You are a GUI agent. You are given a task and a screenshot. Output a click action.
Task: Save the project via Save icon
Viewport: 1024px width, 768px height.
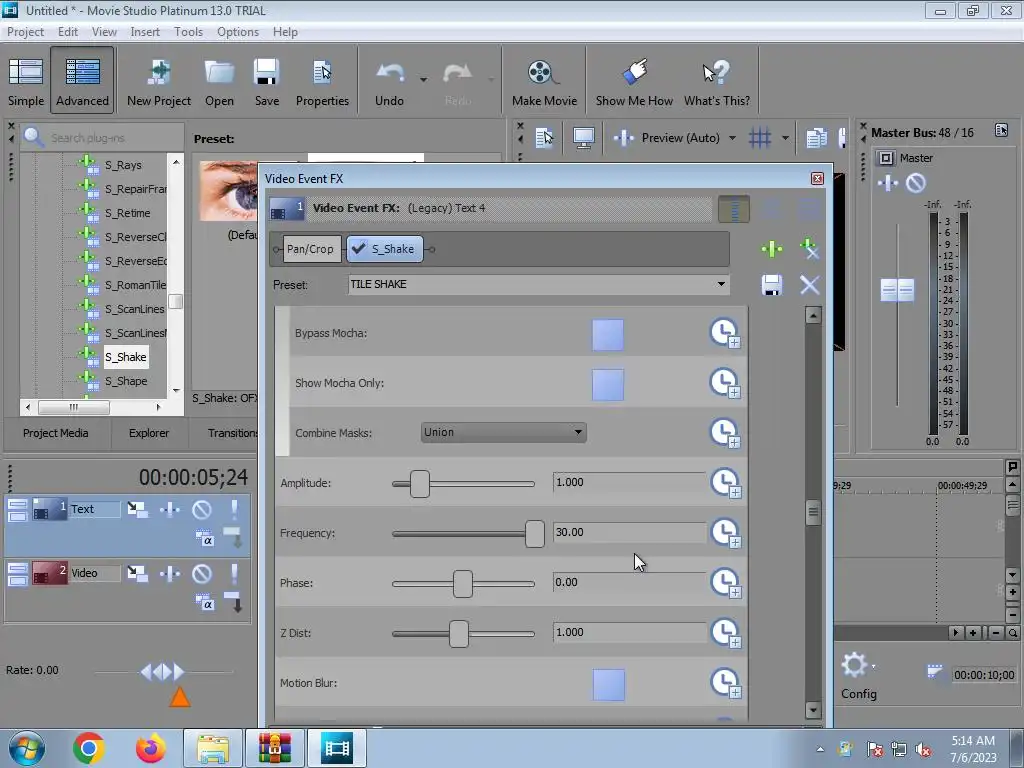click(266, 82)
